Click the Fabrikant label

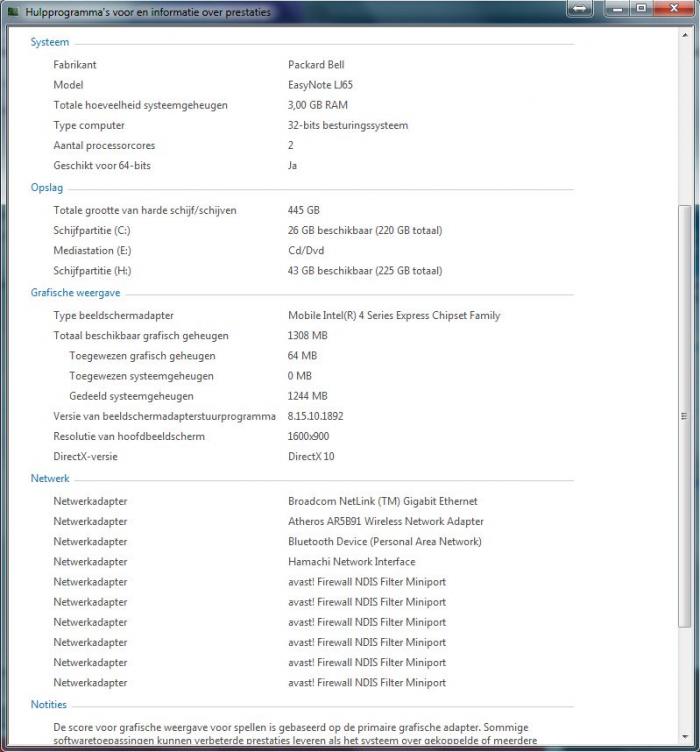click(75, 65)
